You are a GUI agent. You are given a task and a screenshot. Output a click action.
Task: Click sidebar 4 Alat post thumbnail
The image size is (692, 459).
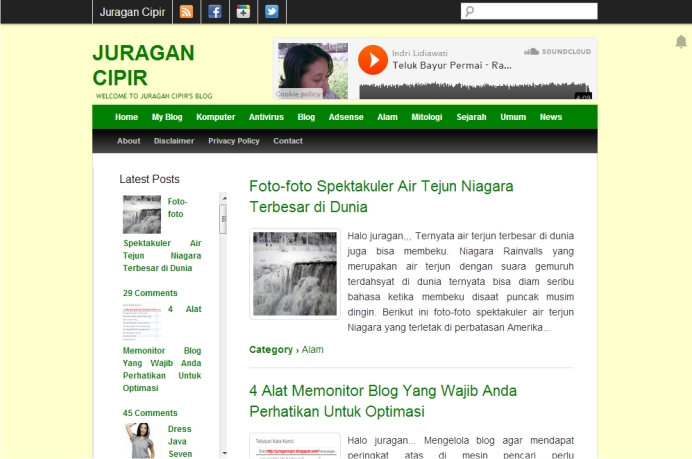click(x=142, y=322)
